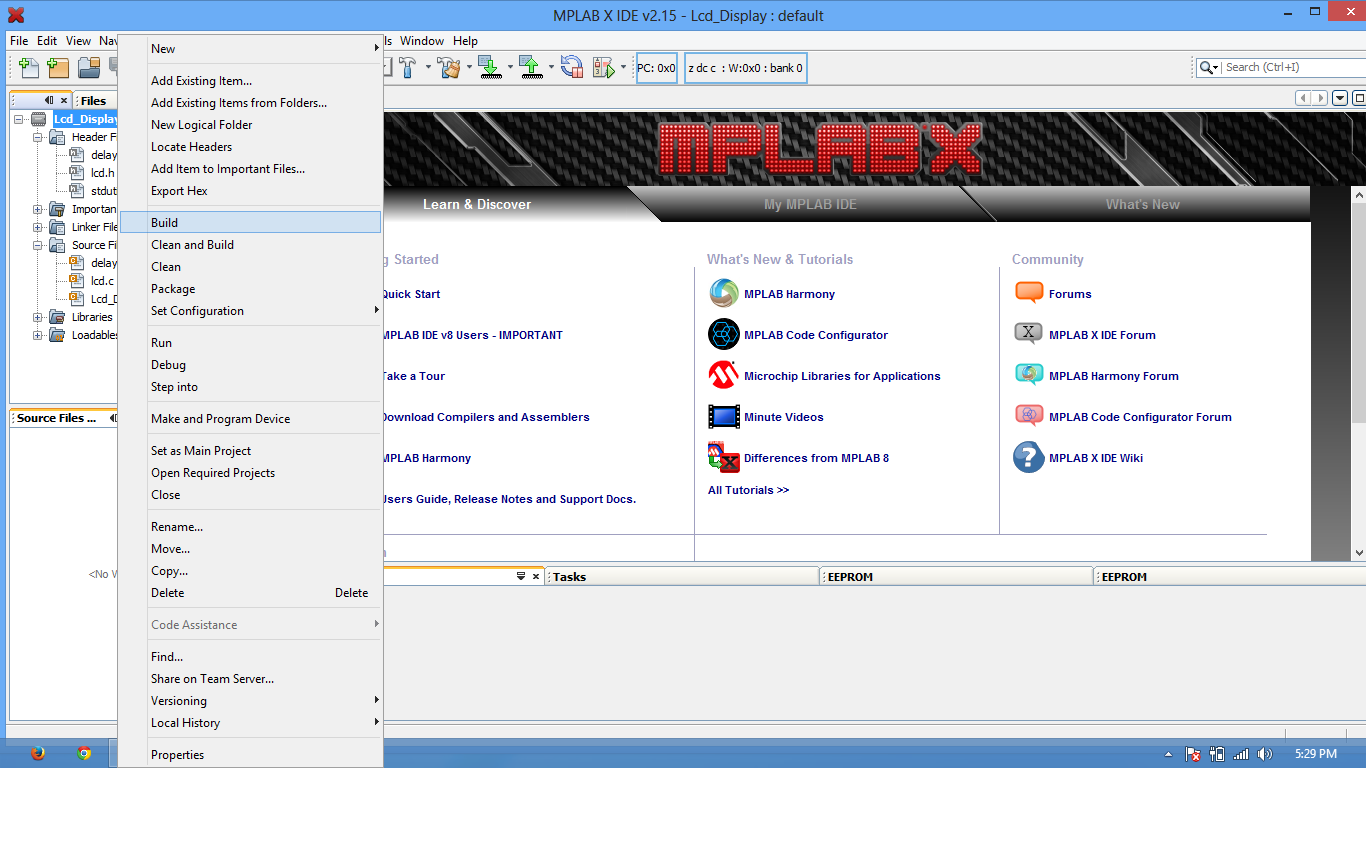1366x846 pixels.
Task: Collapse the Source Files folder node
Action: click(38, 245)
